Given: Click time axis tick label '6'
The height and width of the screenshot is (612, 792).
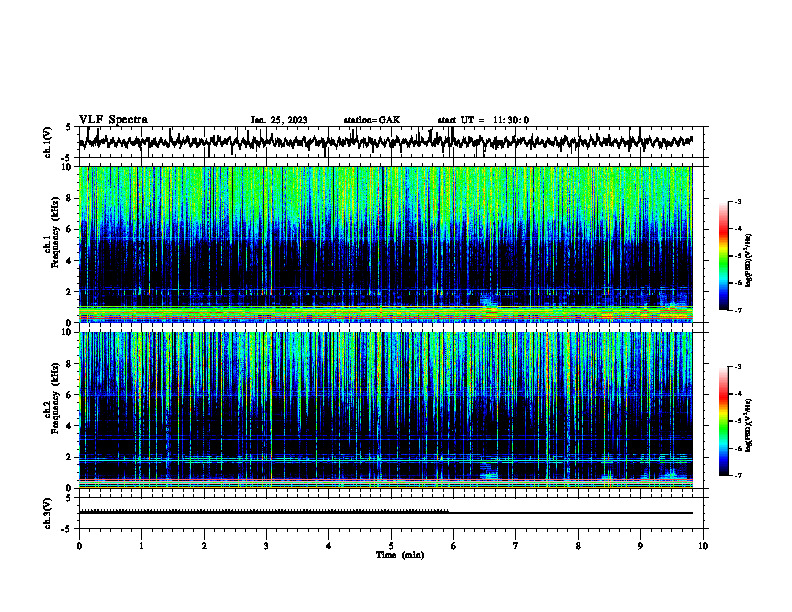Looking at the screenshot, I should point(453,546).
